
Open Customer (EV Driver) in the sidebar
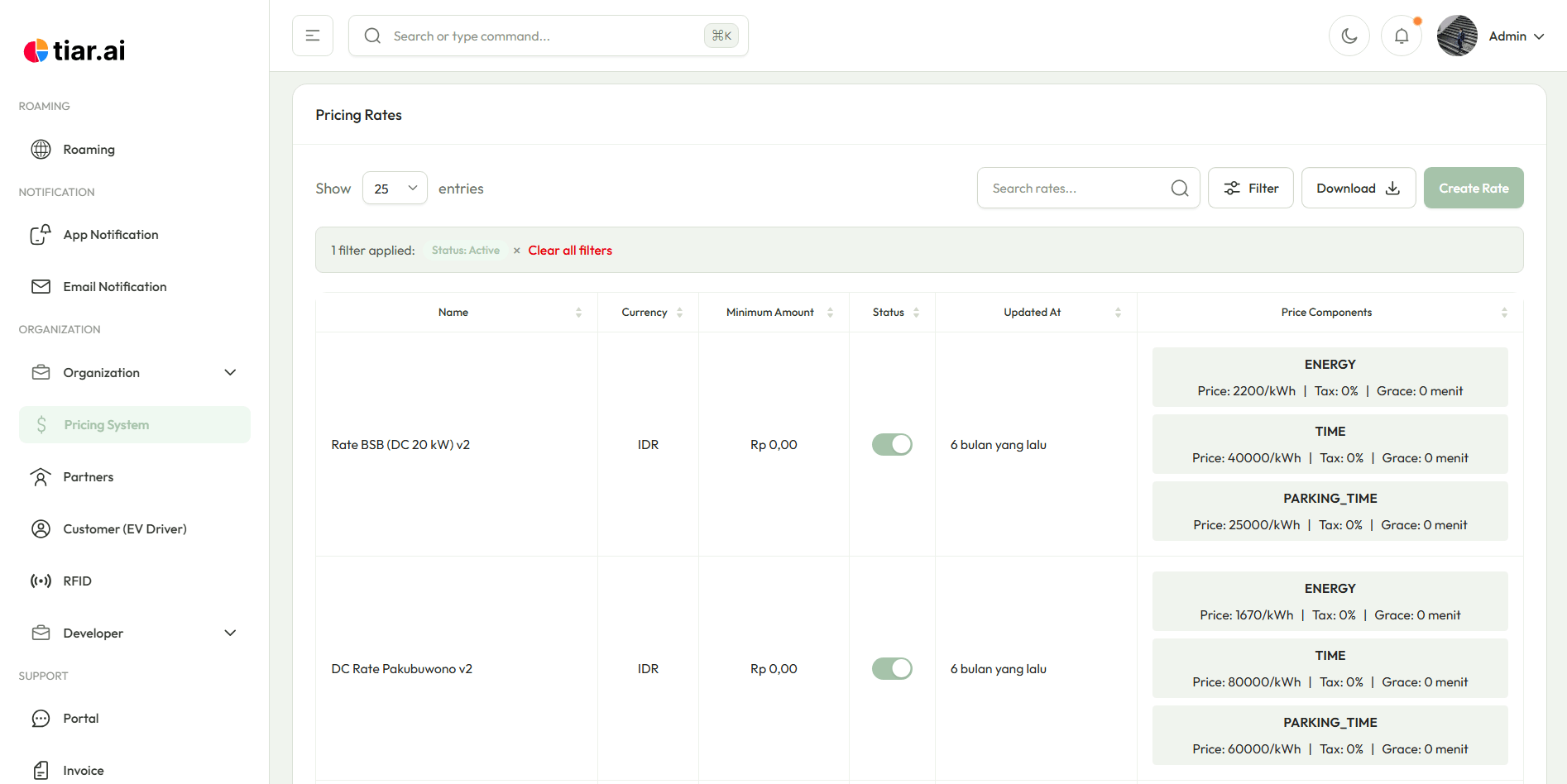pos(124,529)
